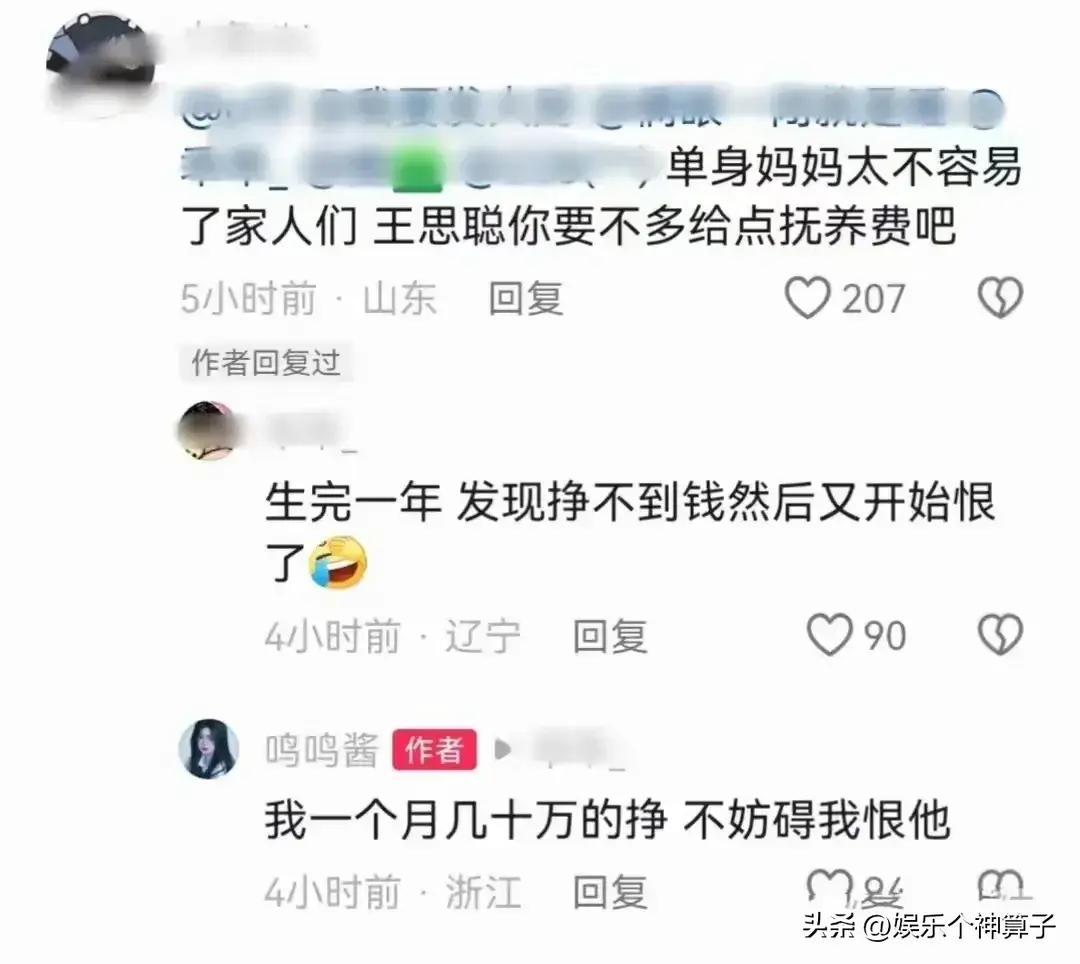1080x964 pixels.
Task: Like the author's reply from Zhejiang
Action: pyautogui.click(x=829, y=888)
